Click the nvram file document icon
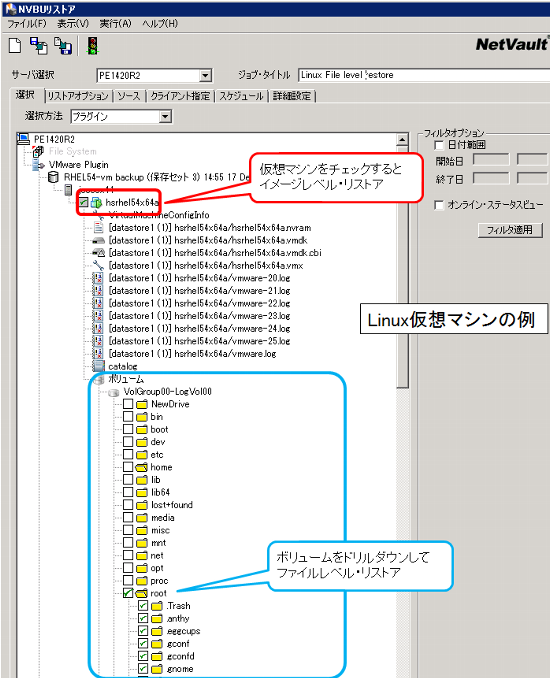 pyautogui.click(x=99, y=227)
